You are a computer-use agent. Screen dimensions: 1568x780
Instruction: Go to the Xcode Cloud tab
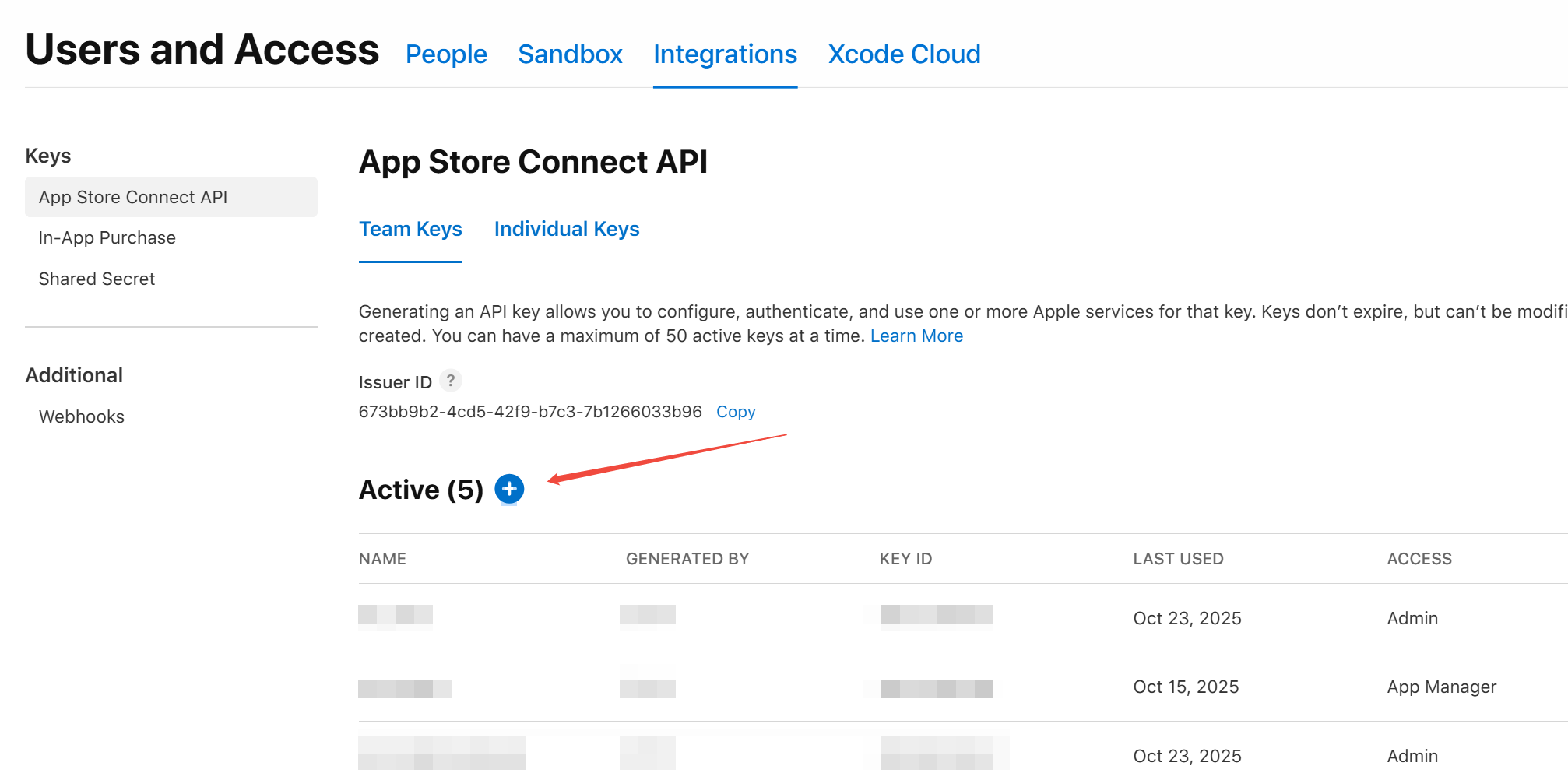[904, 54]
